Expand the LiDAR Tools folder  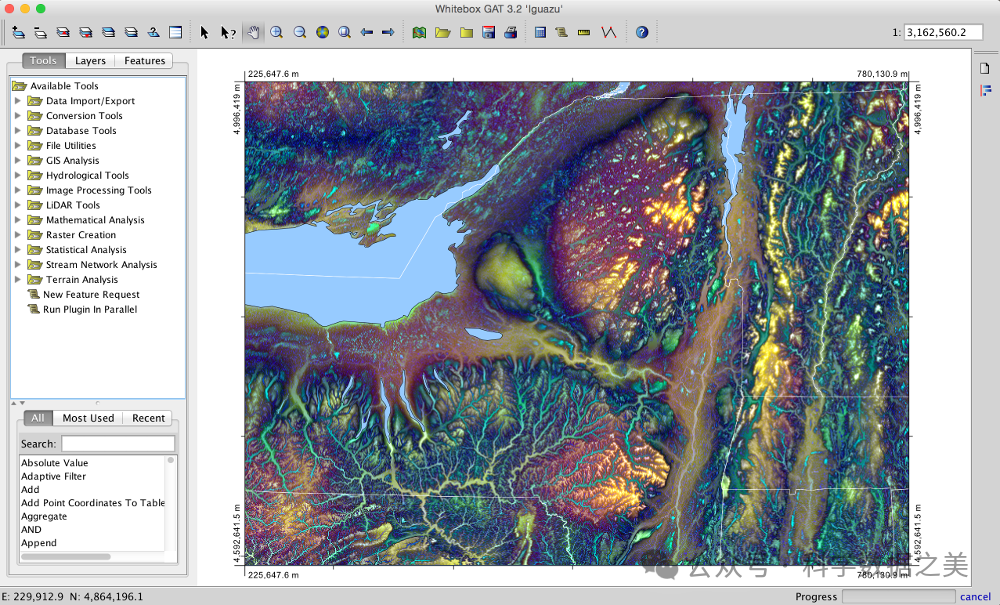[x=17, y=205]
